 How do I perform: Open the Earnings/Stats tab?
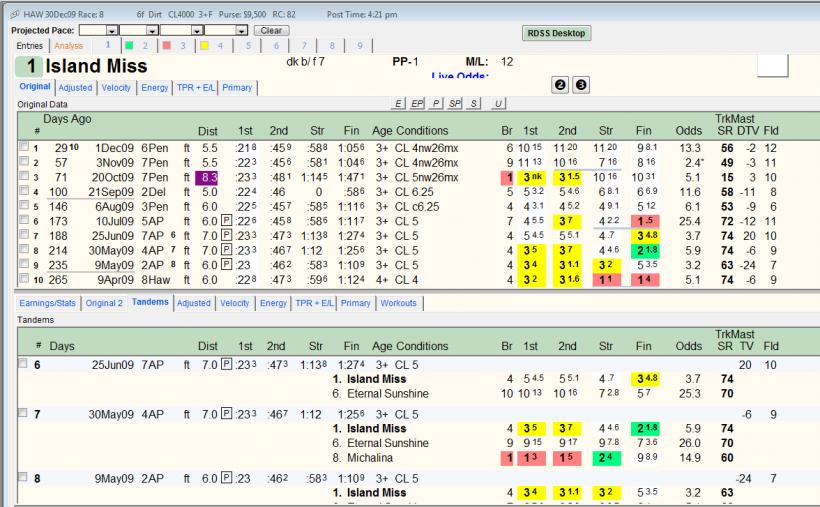[48, 303]
